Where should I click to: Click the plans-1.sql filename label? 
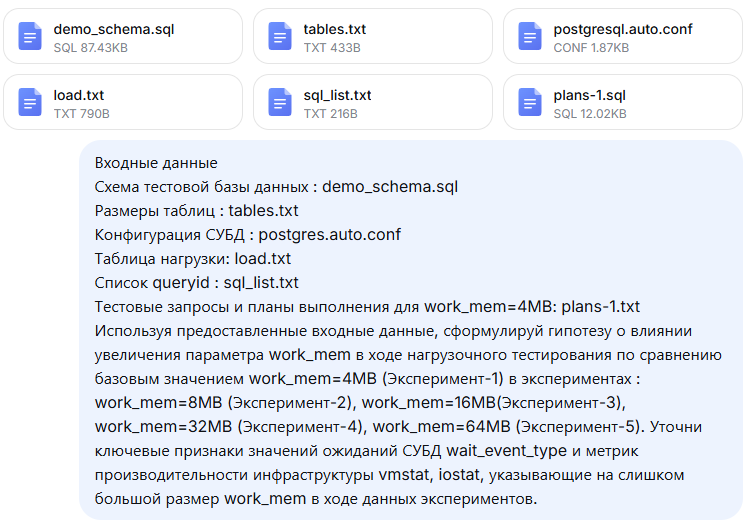pyautogui.click(x=590, y=95)
